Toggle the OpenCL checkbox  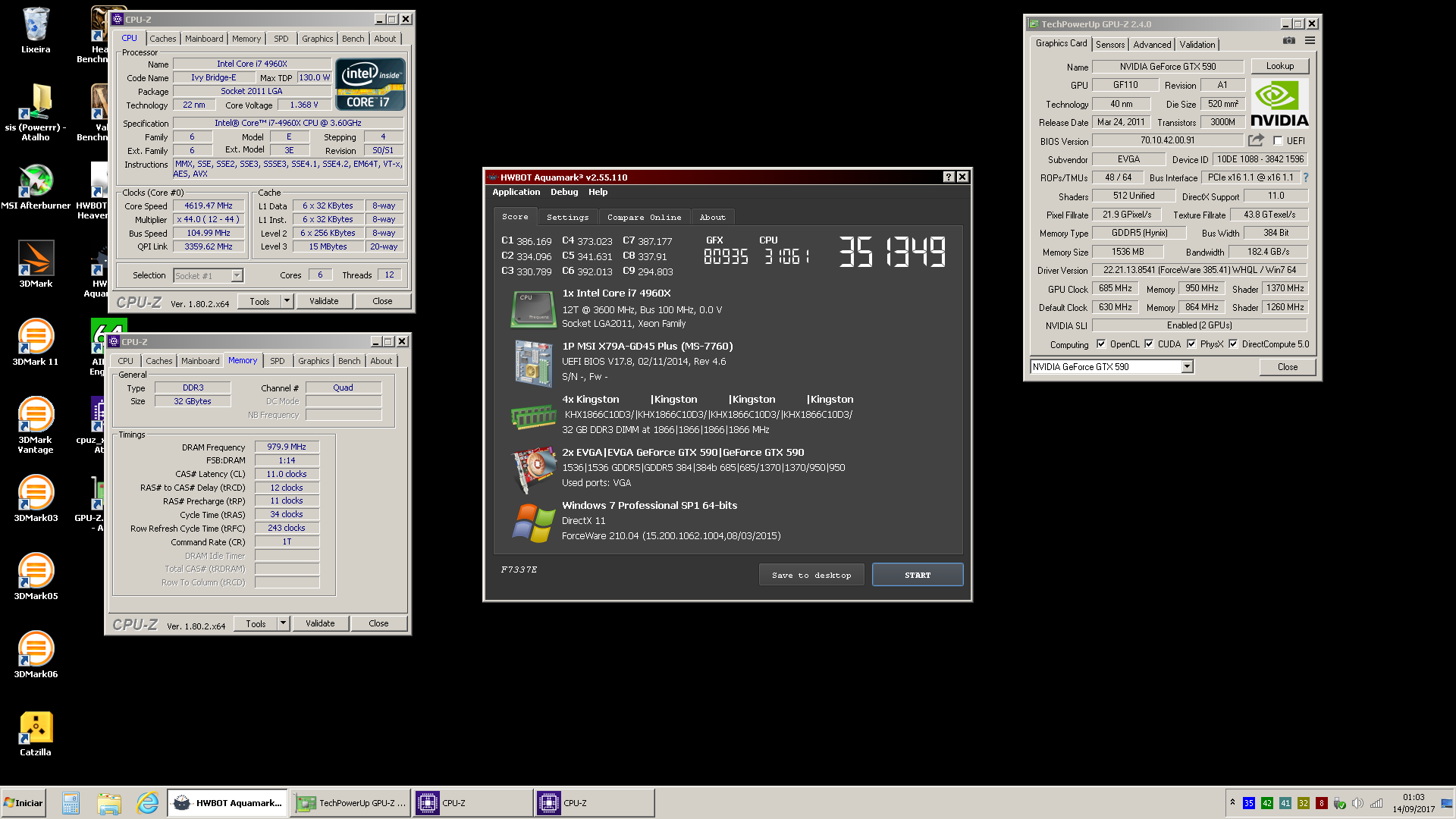[x=1101, y=344]
